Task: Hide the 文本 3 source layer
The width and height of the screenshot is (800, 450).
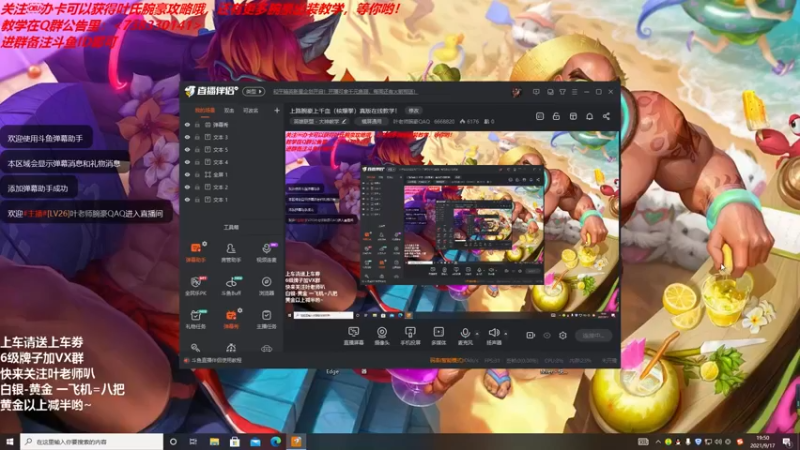Action: click(187, 137)
